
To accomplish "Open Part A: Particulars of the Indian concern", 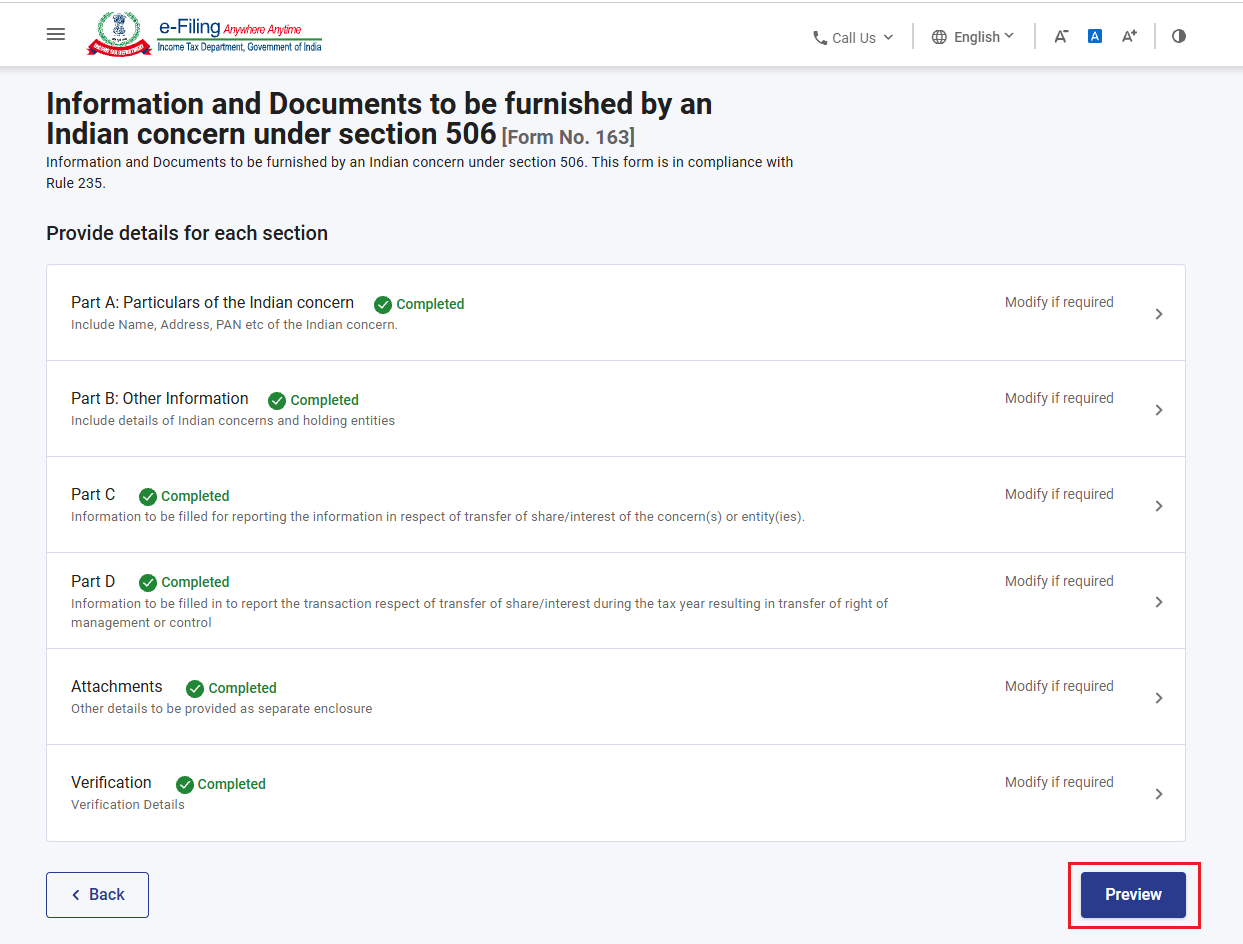I will pyautogui.click(x=615, y=313).
